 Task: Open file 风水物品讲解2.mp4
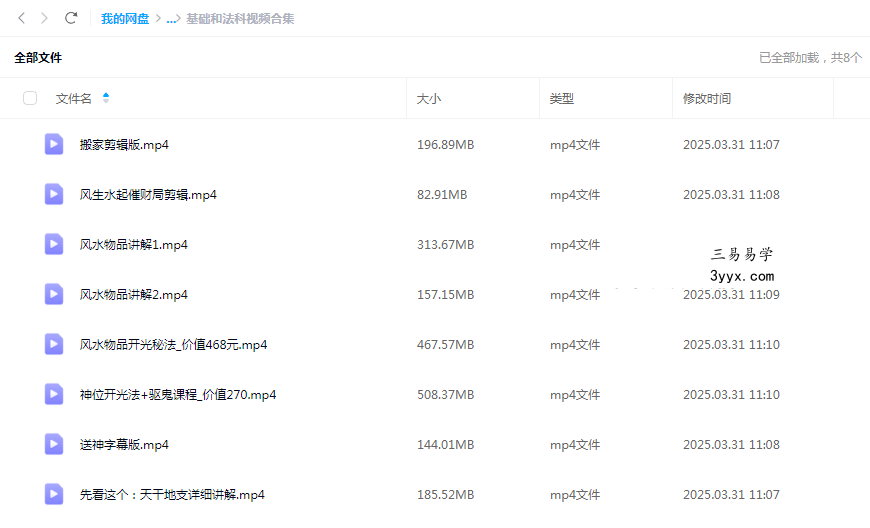[x=134, y=295]
